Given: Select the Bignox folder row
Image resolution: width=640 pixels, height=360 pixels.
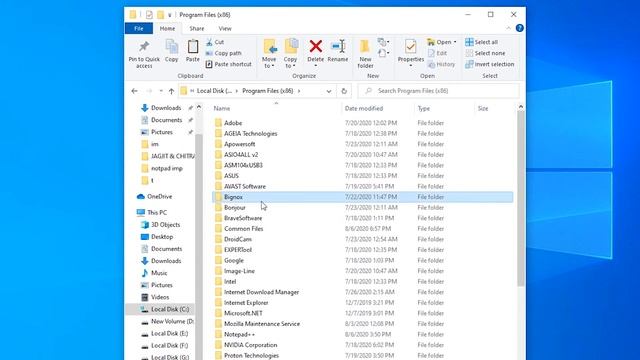Looking at the screenshot, I should pyautogui.click(x=362, y=197).
